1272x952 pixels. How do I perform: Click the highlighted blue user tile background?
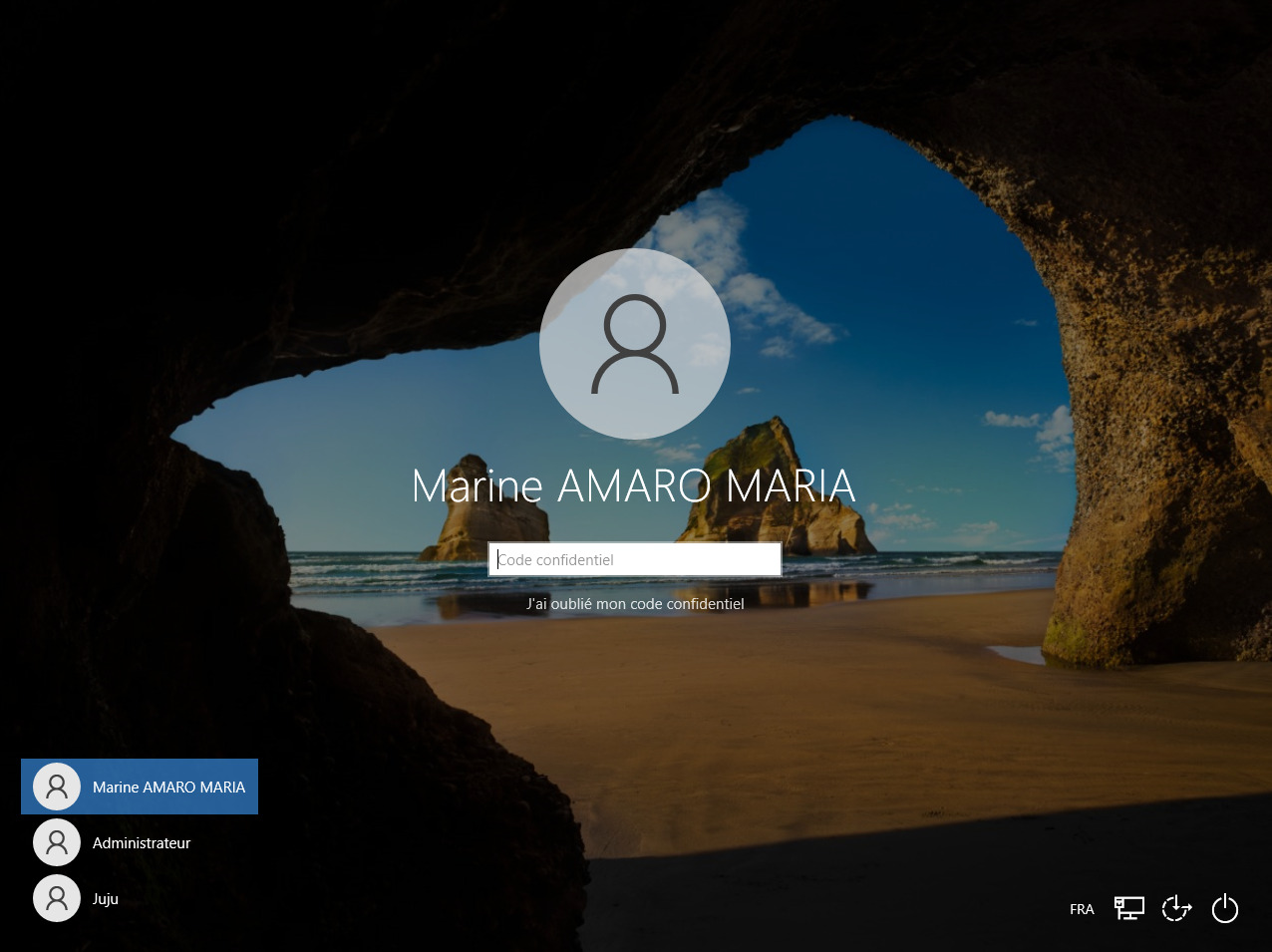coord(140,787)
